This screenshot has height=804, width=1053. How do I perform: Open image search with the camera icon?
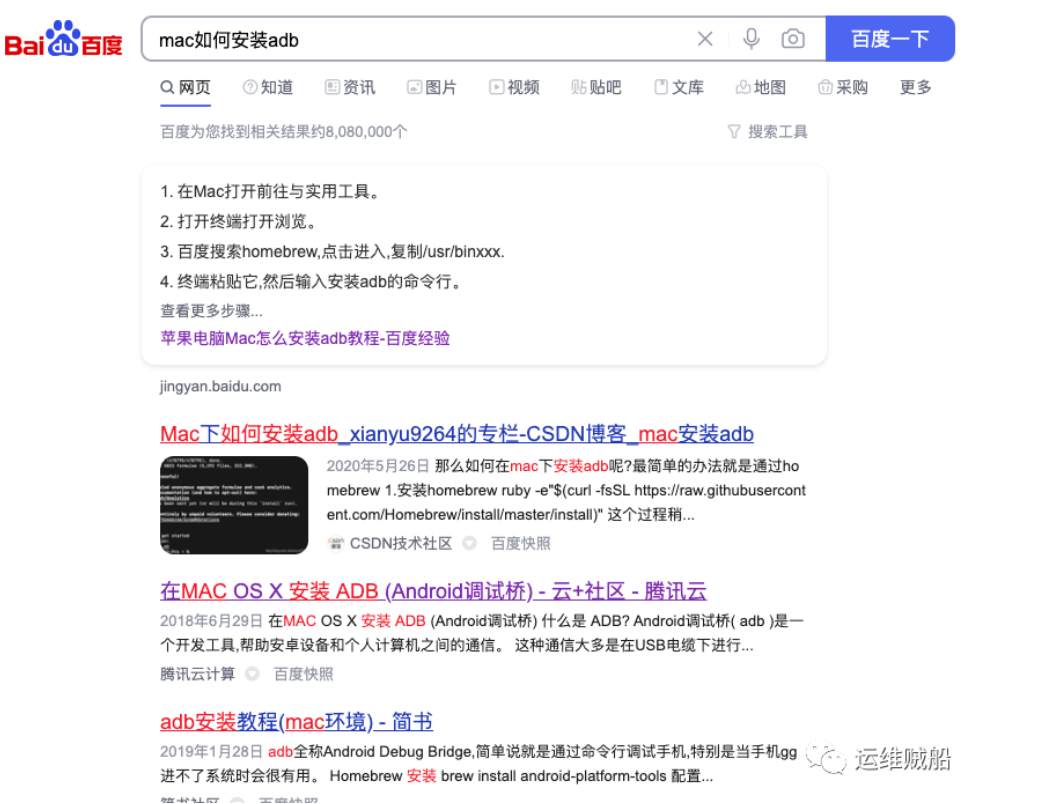point(793,38)
